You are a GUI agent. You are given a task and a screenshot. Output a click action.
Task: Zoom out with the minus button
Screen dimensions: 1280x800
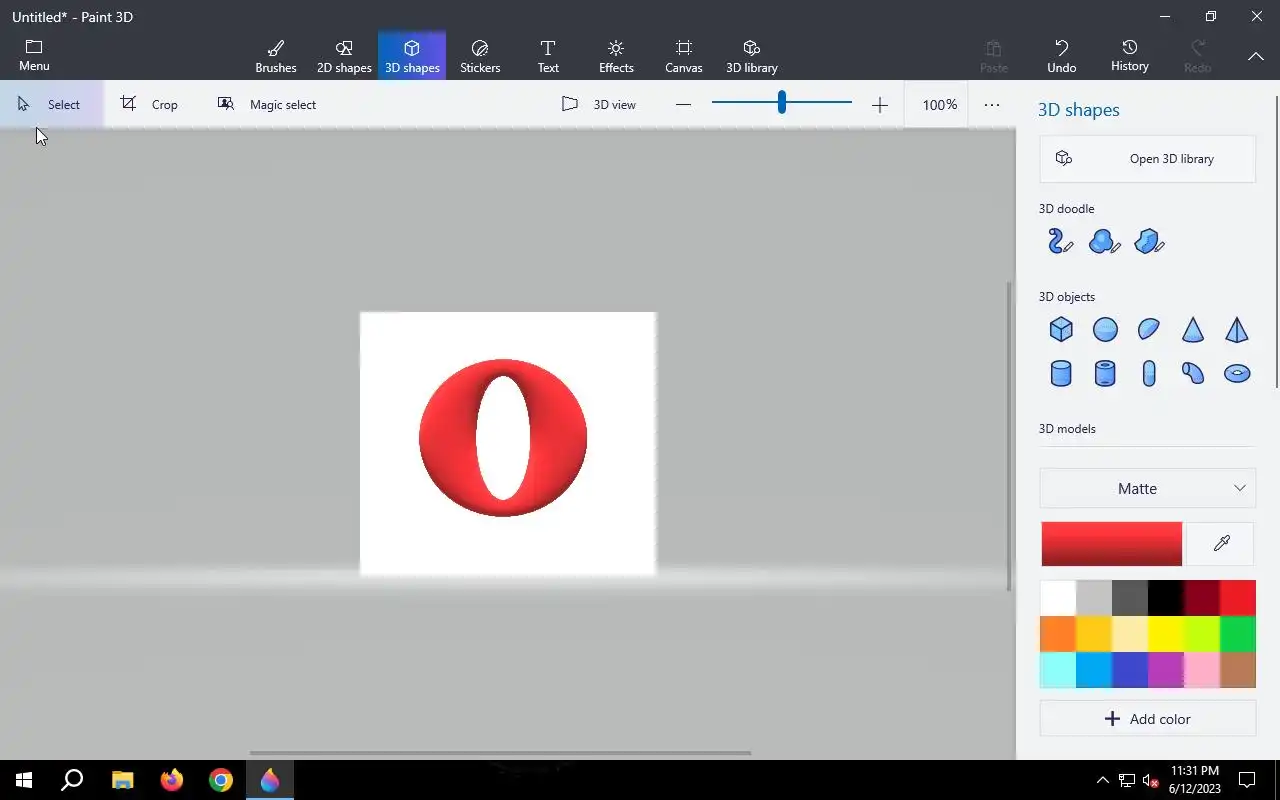coord(683,105)
